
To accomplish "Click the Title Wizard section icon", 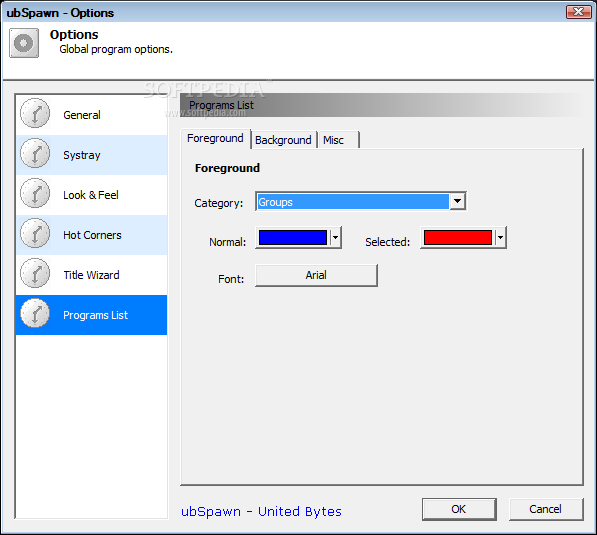I will click(35, 273).
